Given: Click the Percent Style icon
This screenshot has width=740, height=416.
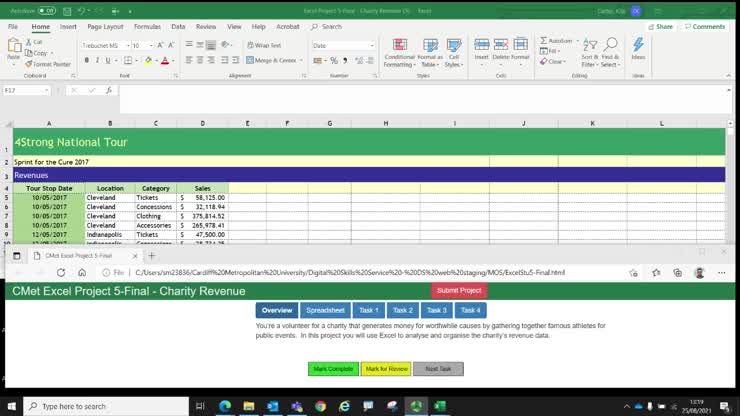Looking at the screenshot, I should coord(334,60).
